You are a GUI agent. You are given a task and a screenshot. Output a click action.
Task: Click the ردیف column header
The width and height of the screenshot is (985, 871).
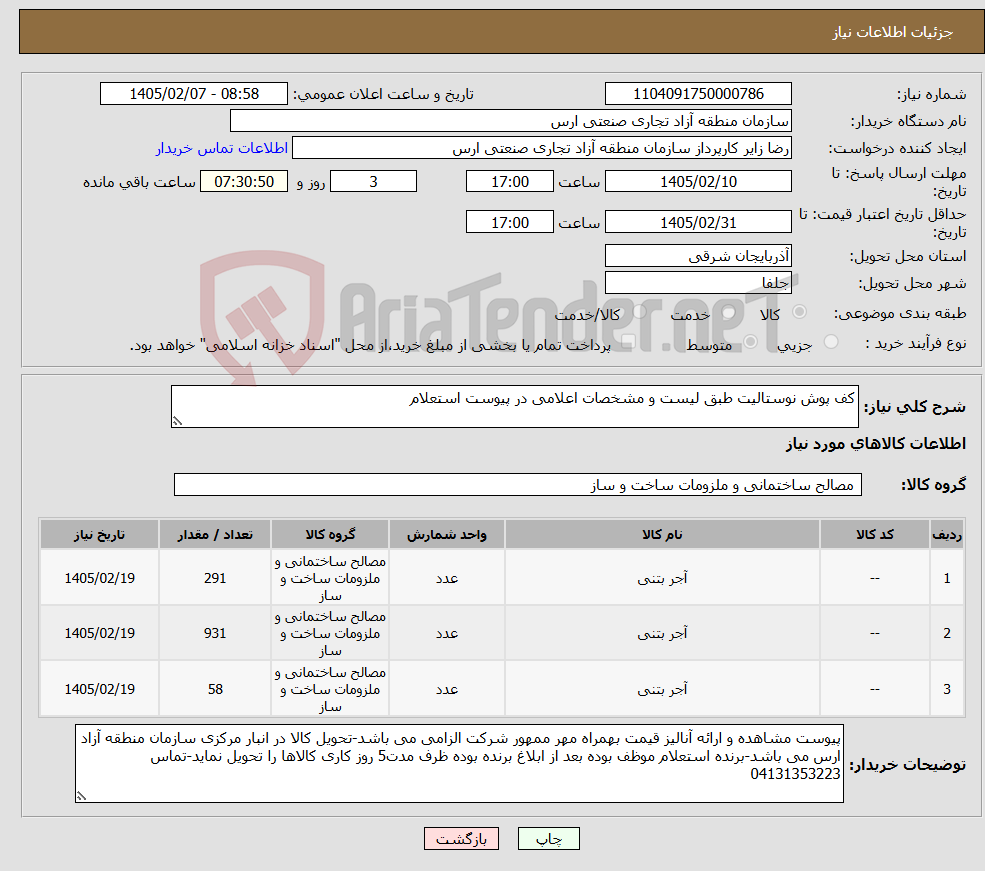pyautogui.click(x=947, y=534)
